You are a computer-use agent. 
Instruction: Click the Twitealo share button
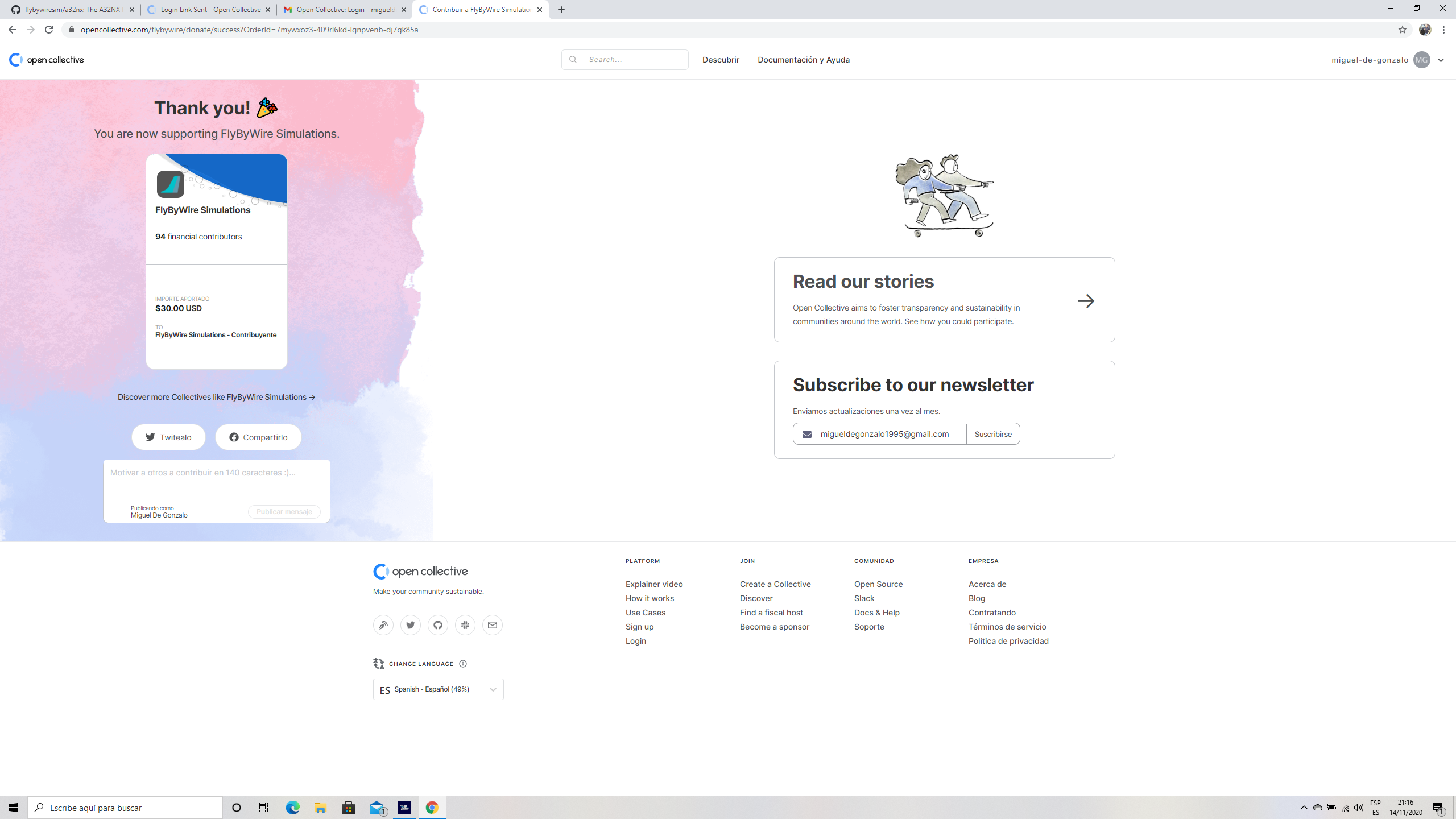click(x=168, y=437)
